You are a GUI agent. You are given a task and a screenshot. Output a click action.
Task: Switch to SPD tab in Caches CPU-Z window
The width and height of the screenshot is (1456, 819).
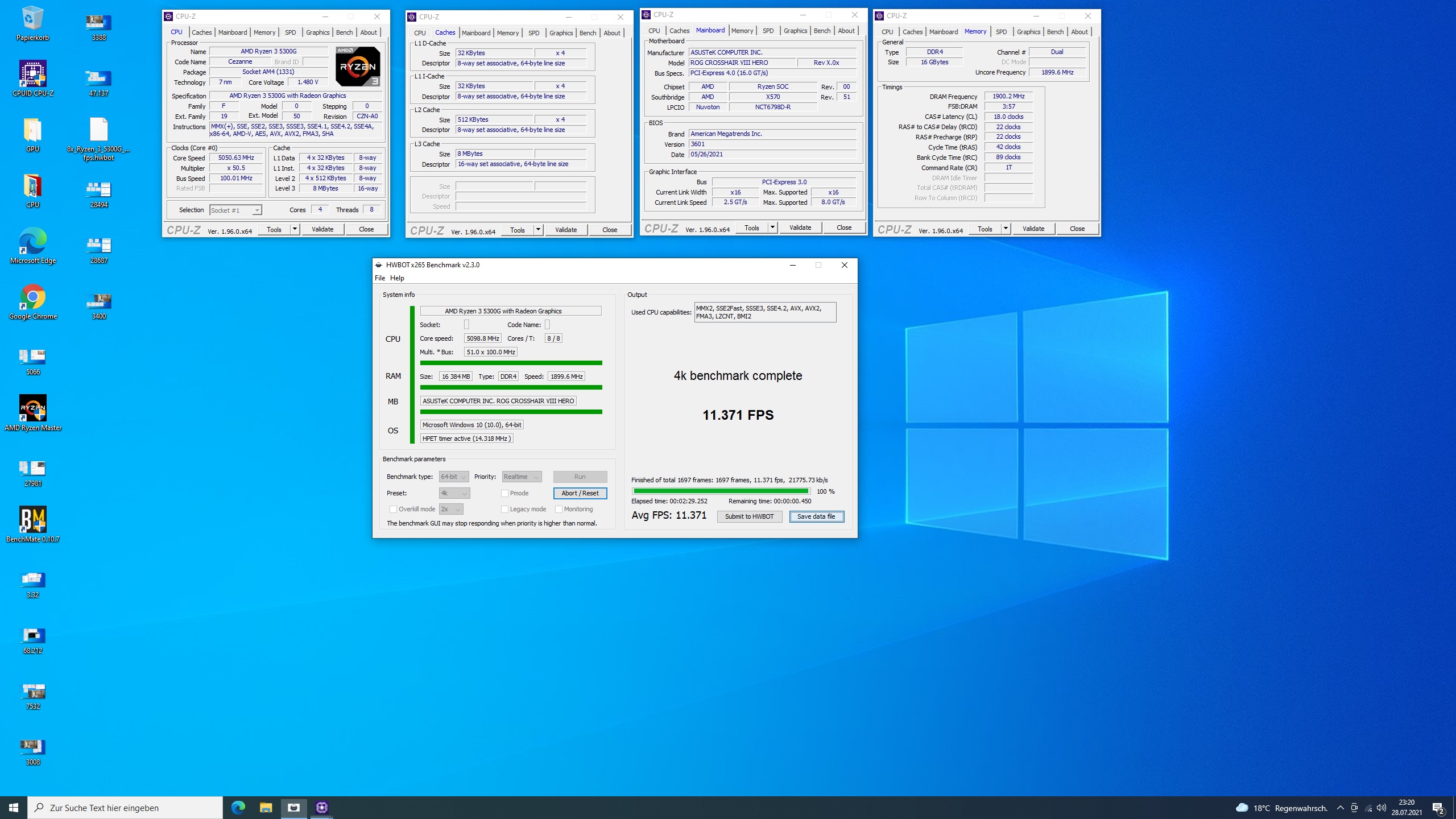point(533,33)
